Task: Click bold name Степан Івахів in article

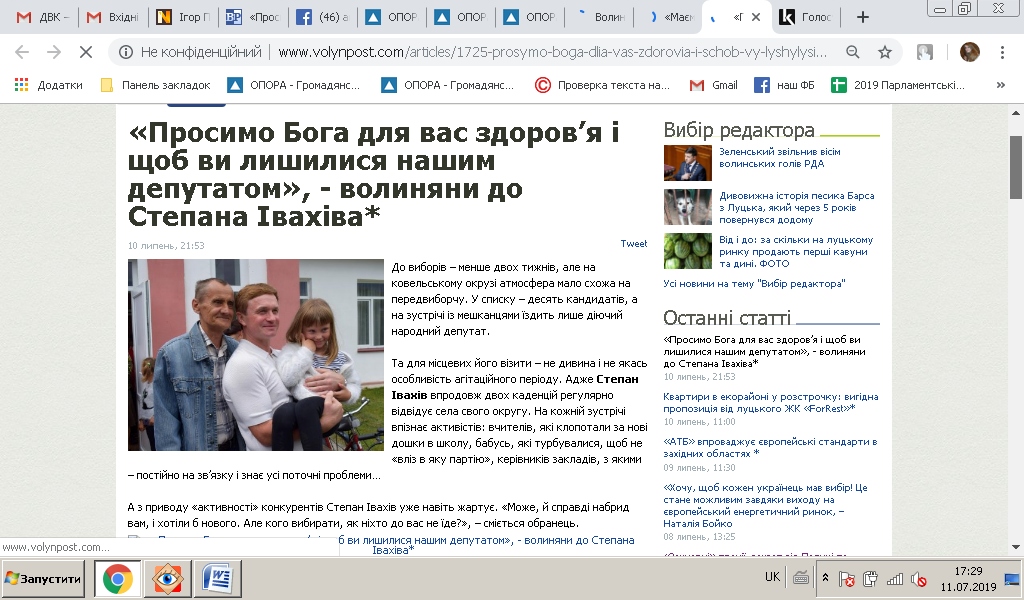Action: pos(515,387)
